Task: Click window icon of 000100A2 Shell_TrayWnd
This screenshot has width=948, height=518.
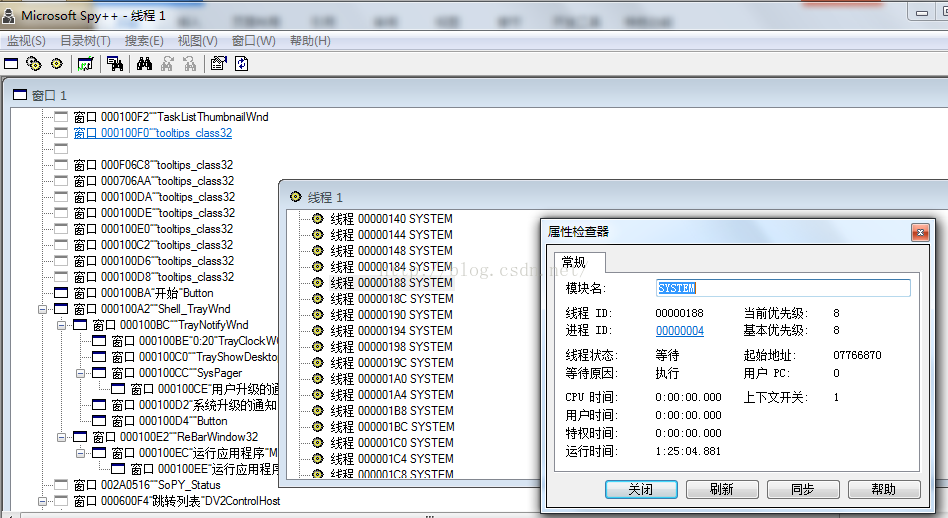Action: click(61, 309)
